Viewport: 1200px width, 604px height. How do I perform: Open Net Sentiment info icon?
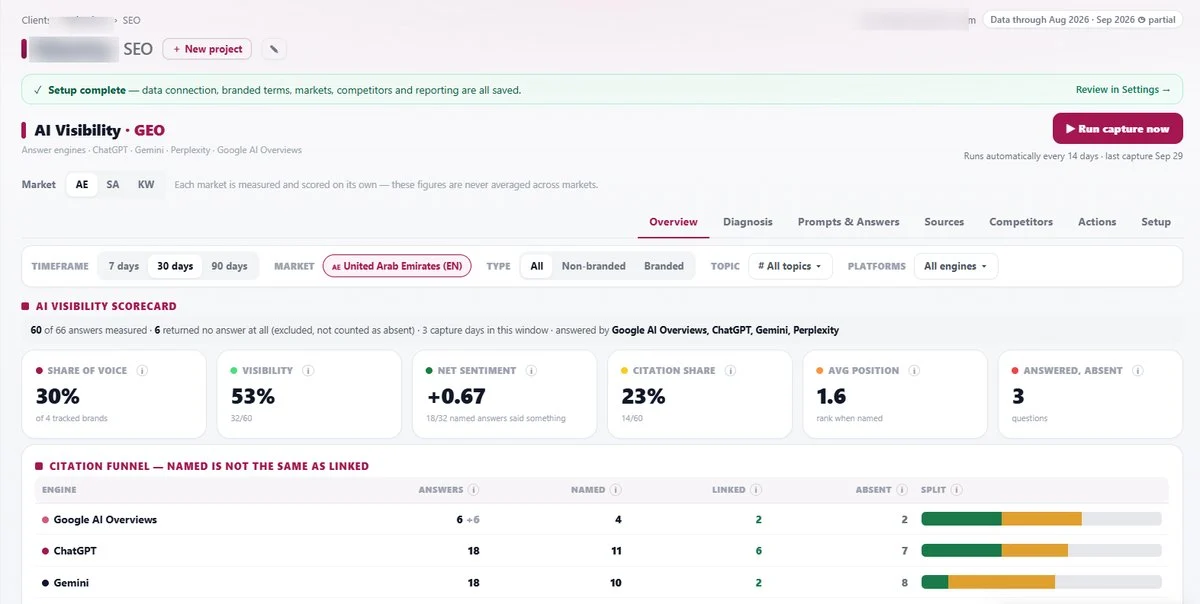(x=531, y=370)
